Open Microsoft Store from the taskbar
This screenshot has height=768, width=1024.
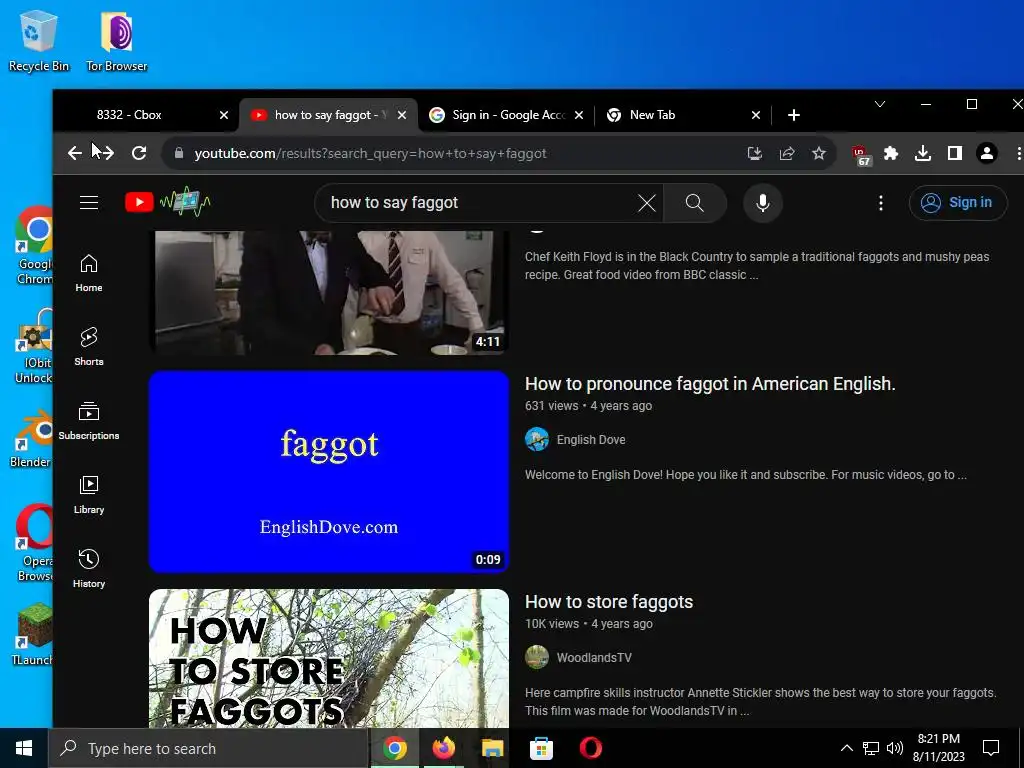[x=541, y=748]
